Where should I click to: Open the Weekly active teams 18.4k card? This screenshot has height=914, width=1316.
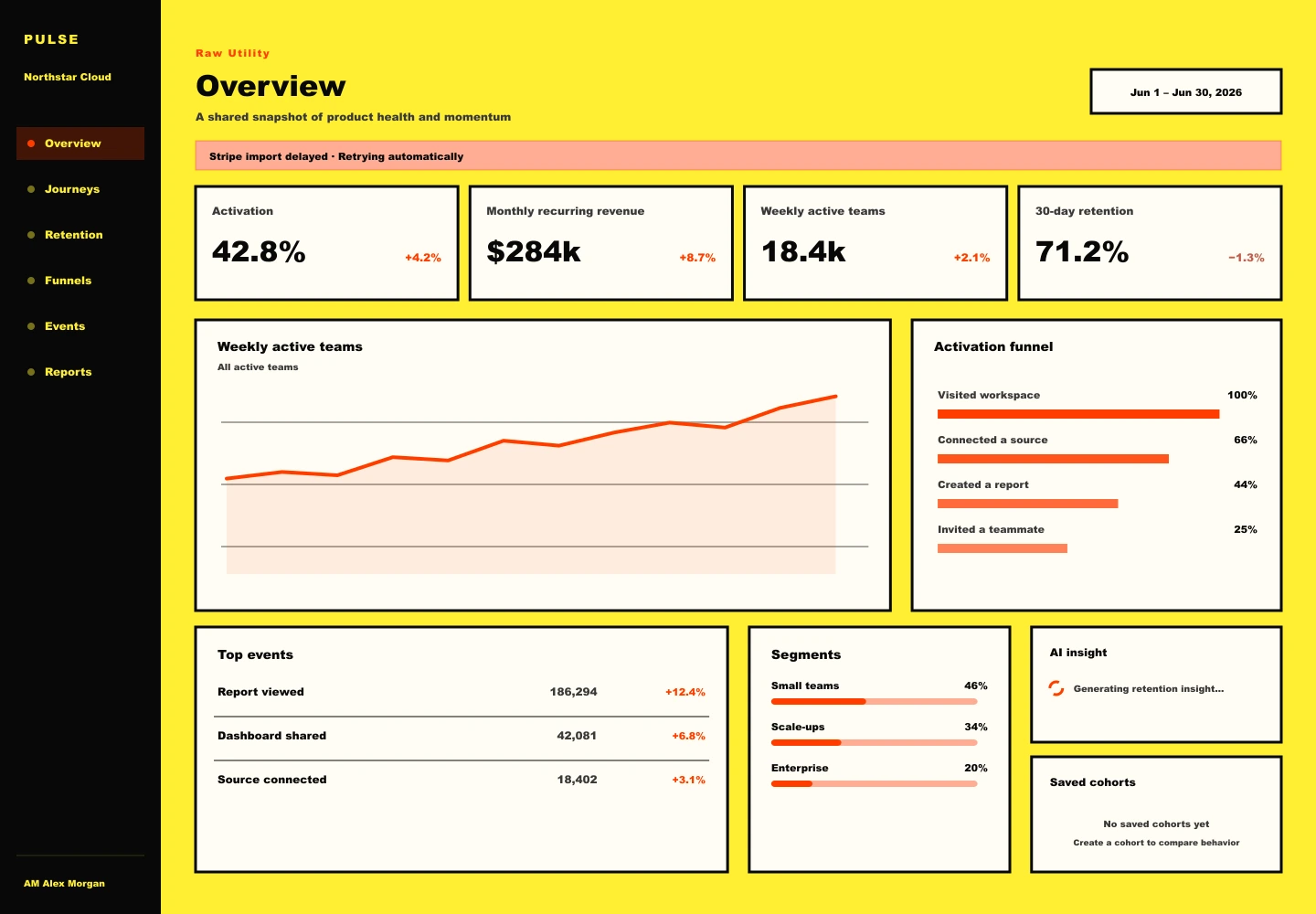[x=876, y=243]
